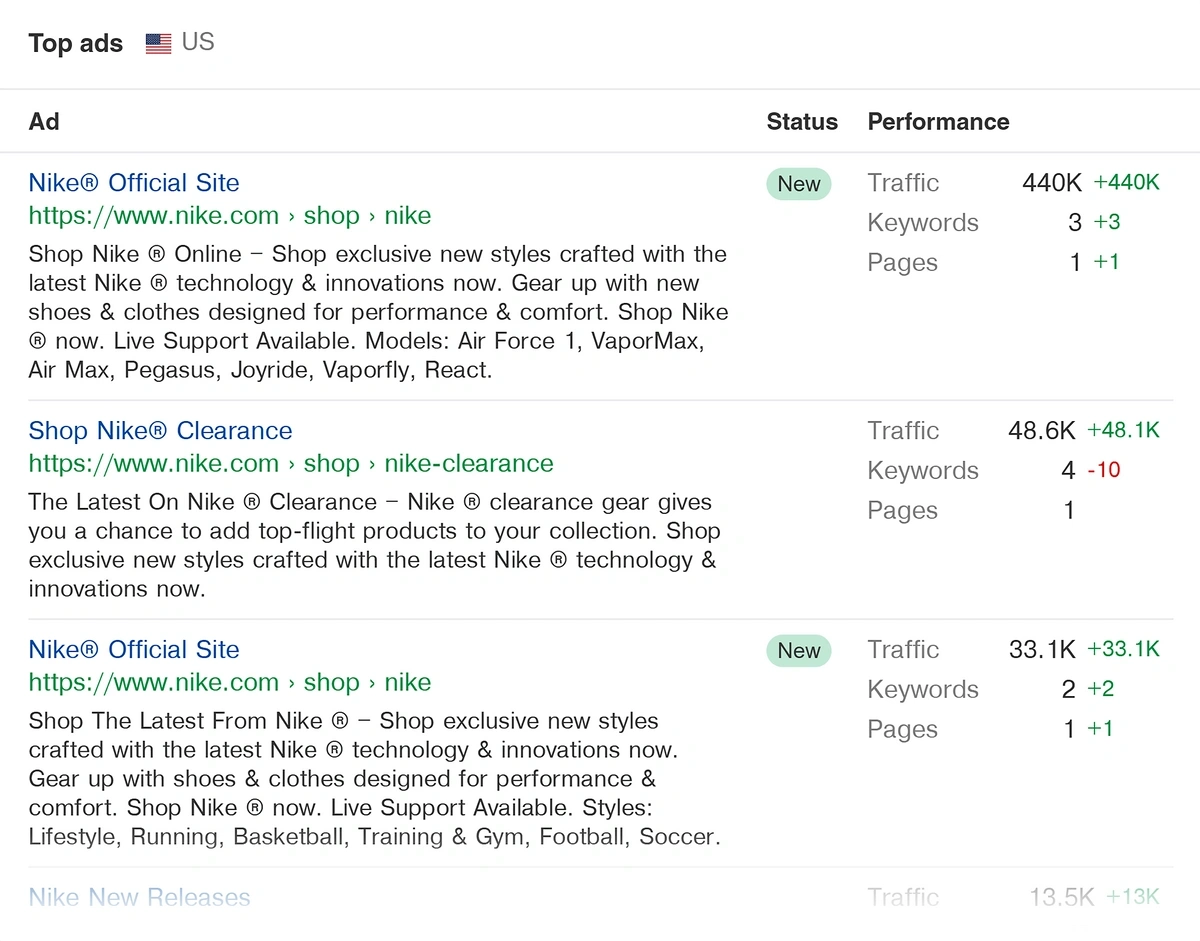This screenshot has width=1200, height=941.
Task: Select the +48.1K traffic change
Action: 1123,431
